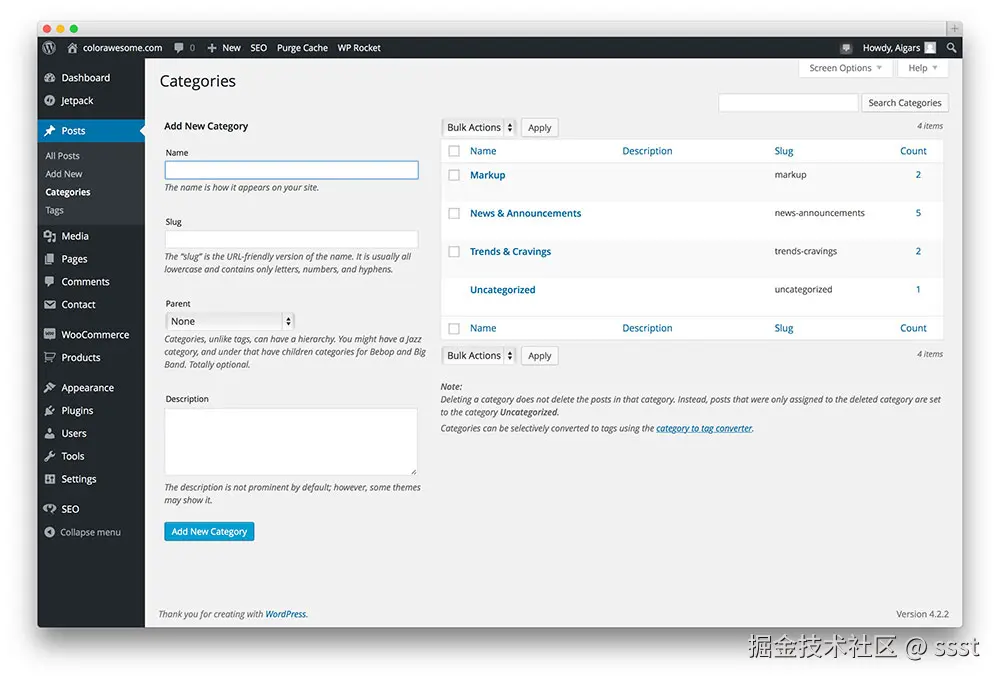Open the WP Rocket admin bar menu
Image resolution: width=1000 pixels, height=681 pixels.
[x=359, y=48]
